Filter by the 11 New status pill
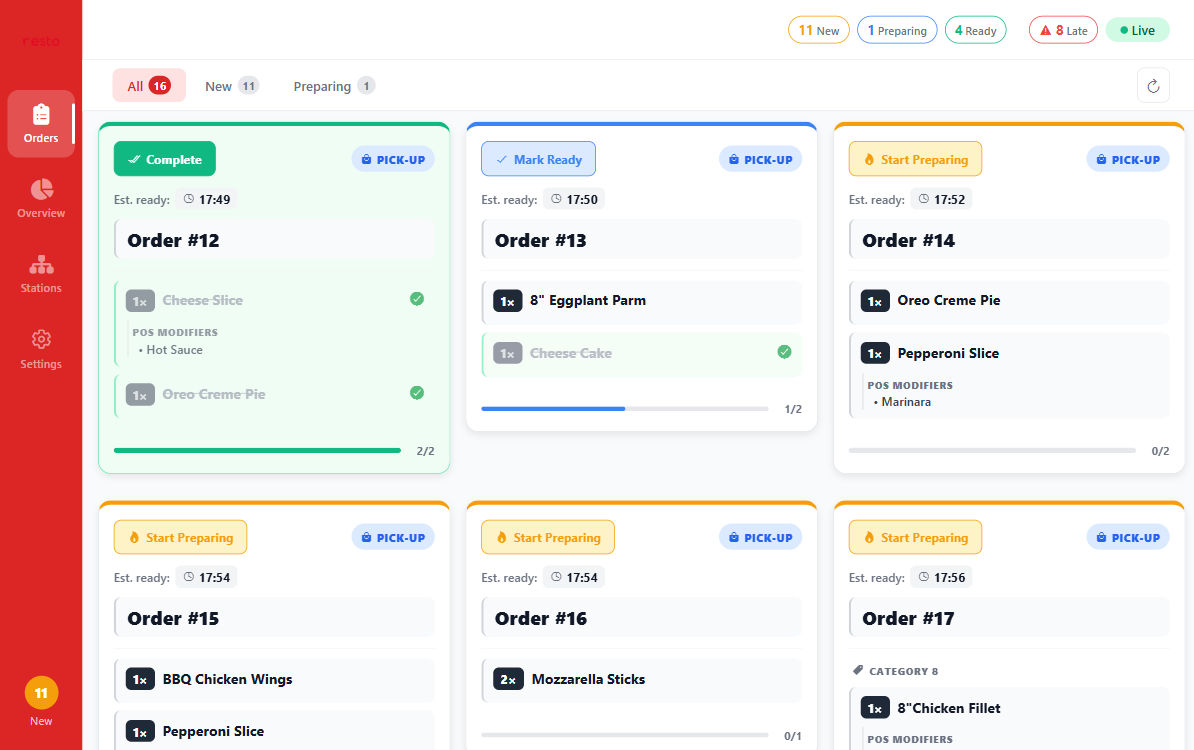The height and width of the screenshot is (750, 1194). (x=819, y=30)
